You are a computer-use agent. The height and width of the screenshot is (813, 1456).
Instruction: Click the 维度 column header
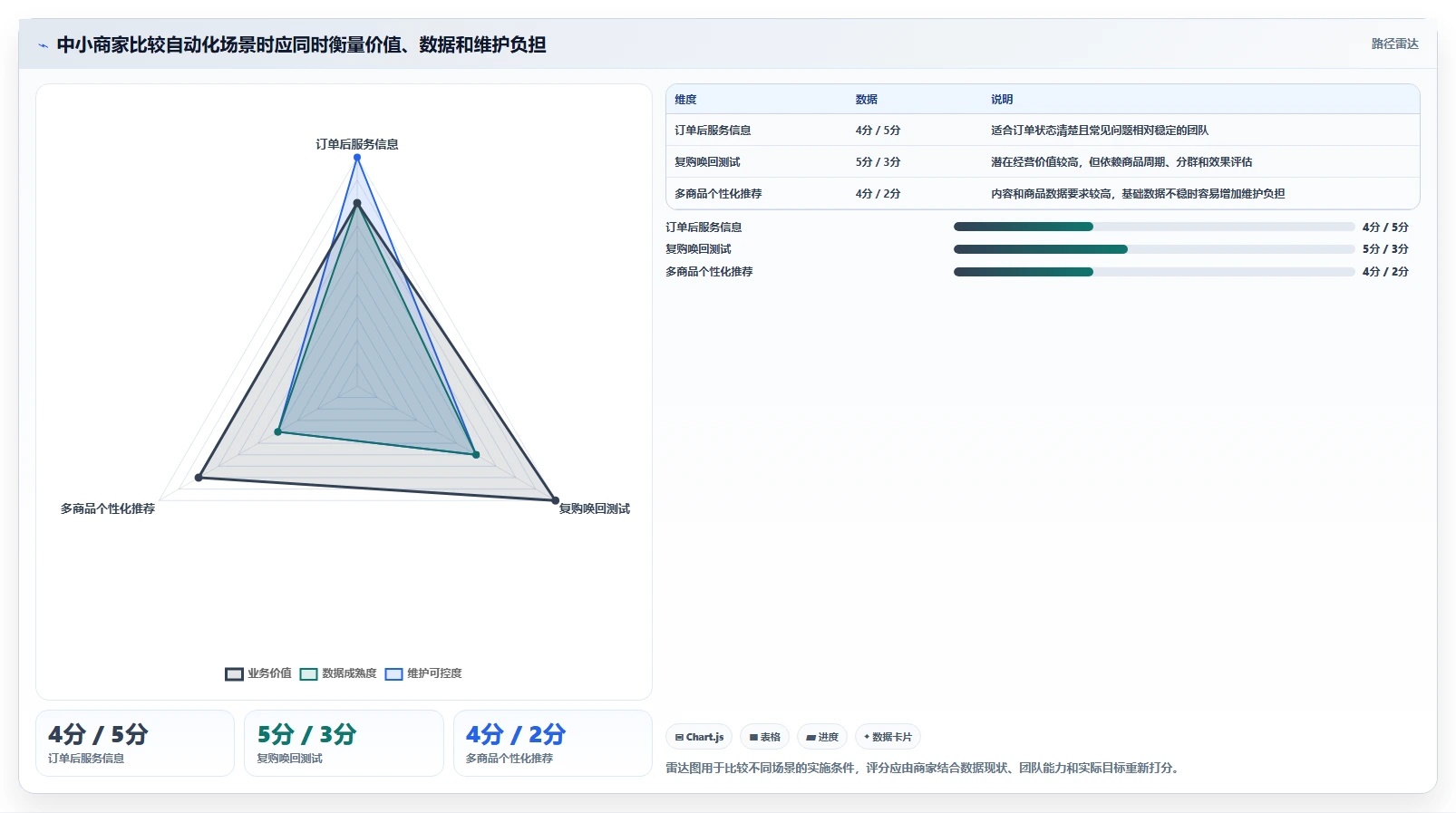[x=685, y=100]
